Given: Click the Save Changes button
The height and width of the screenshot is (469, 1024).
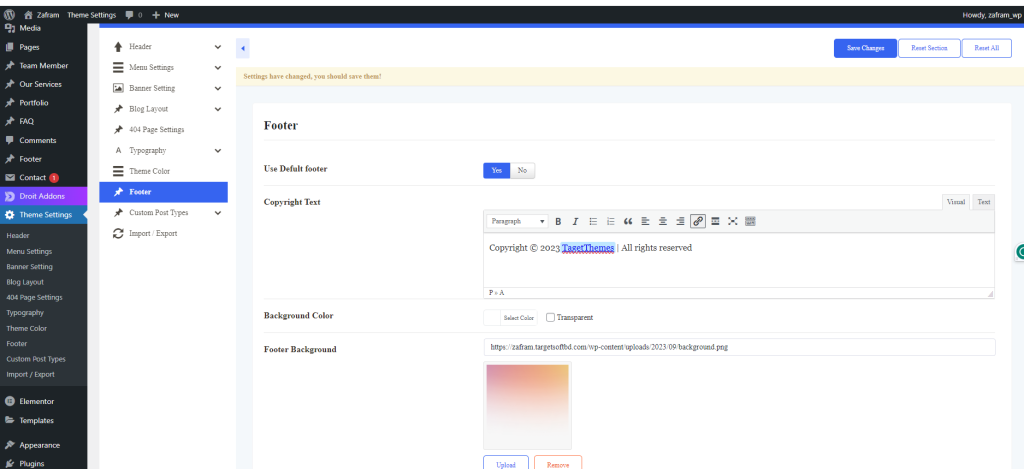Looking at the screenshot, I should [x=865, y=48].
